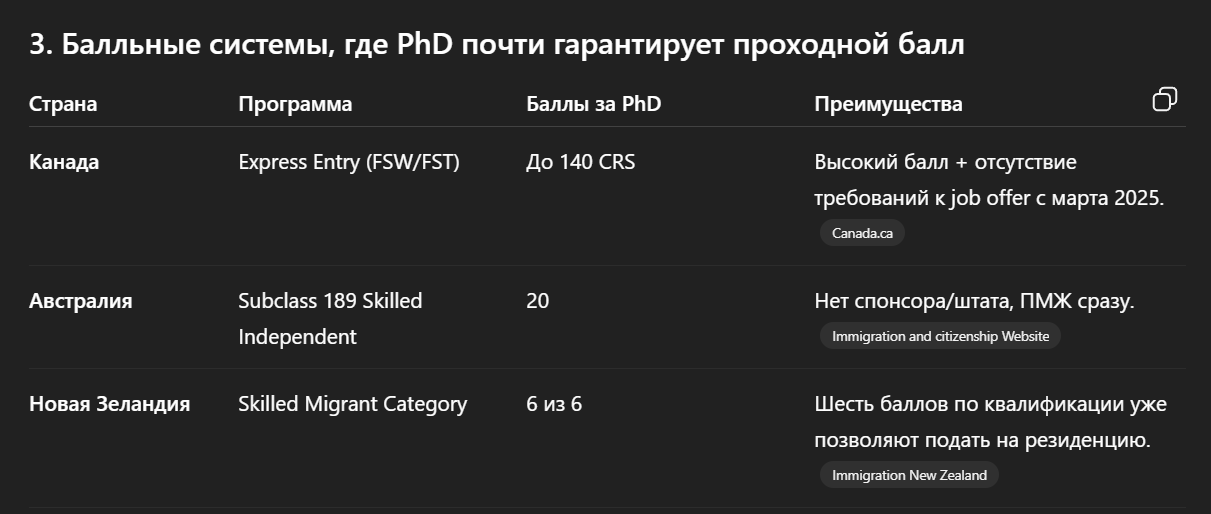Click the 'Программа' column header
The image size is (1211, 514).
295,104
